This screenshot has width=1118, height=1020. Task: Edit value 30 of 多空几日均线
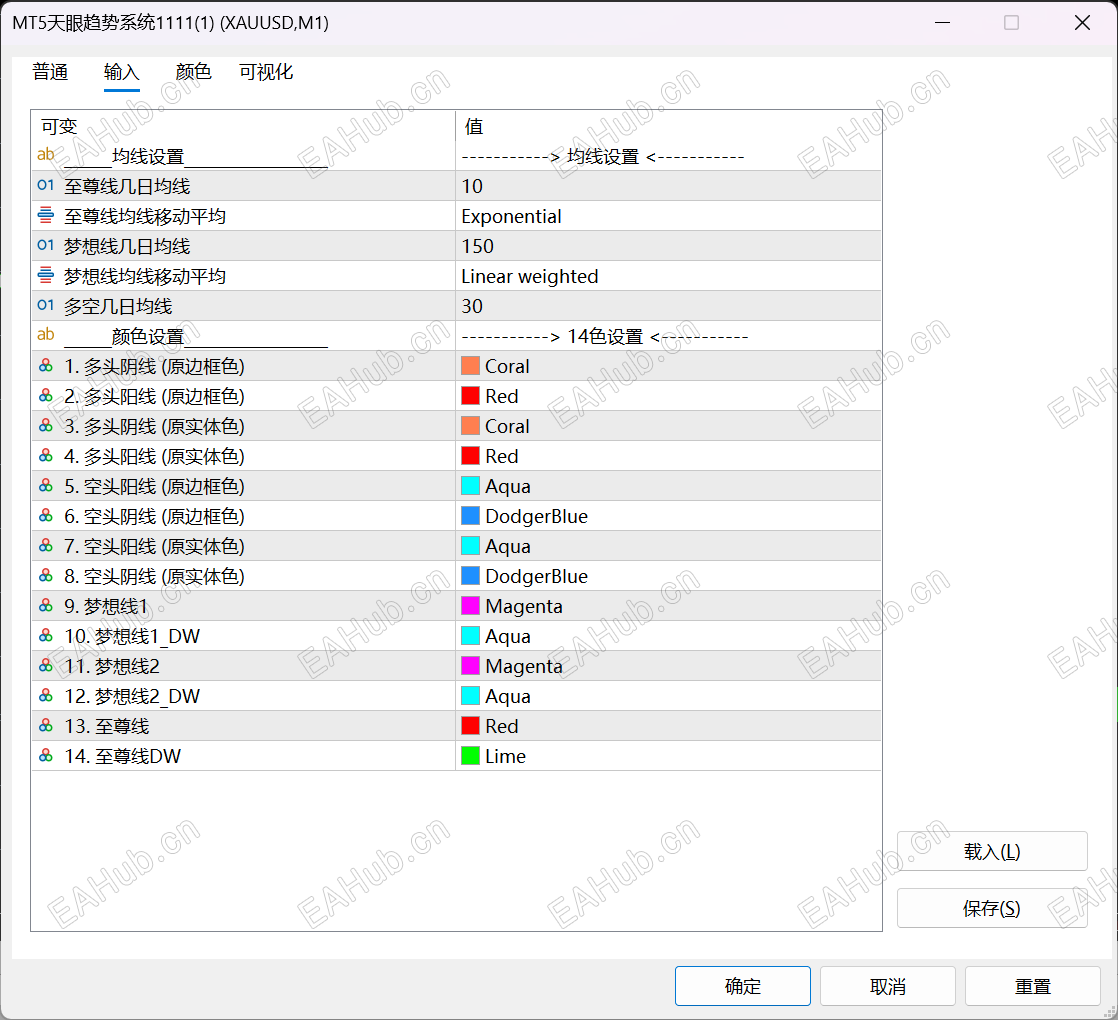point(668,306)
